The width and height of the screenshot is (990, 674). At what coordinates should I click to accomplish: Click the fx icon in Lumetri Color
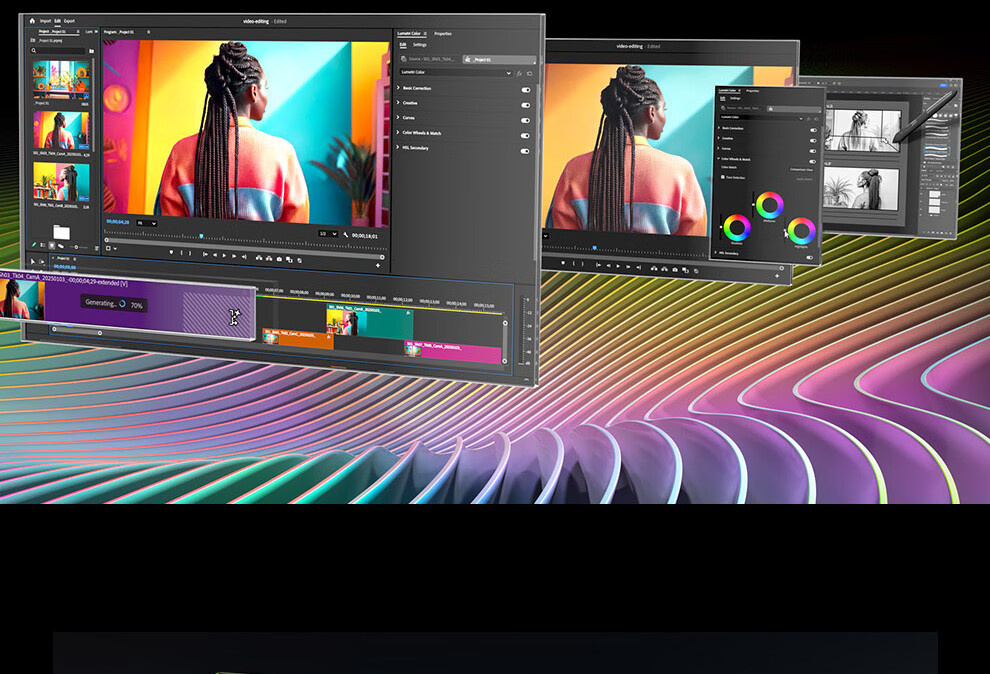coord(519,73)
